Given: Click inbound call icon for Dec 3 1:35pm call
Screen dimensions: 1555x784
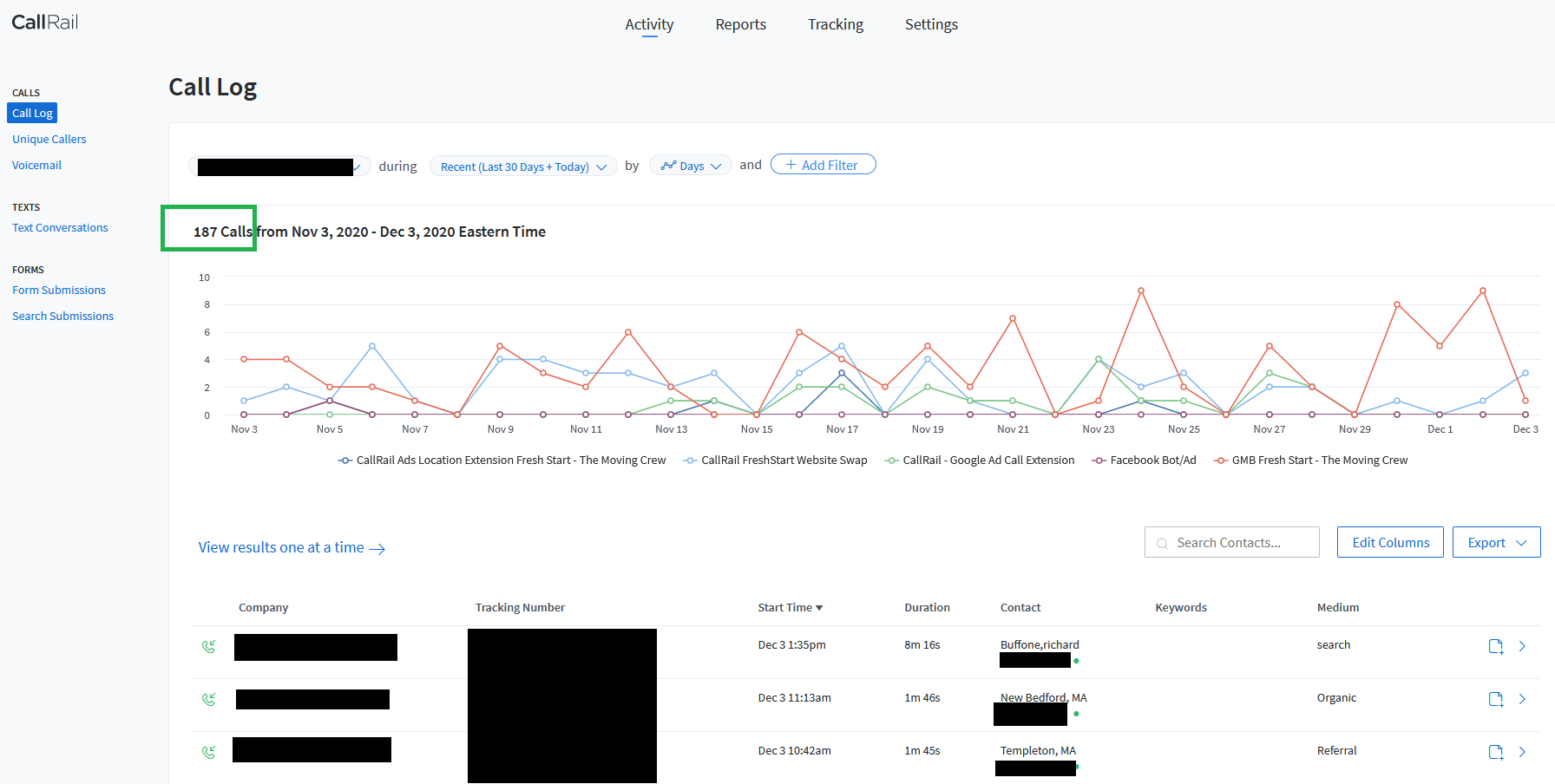Looking at the screenshot, I should pos(208,647).
